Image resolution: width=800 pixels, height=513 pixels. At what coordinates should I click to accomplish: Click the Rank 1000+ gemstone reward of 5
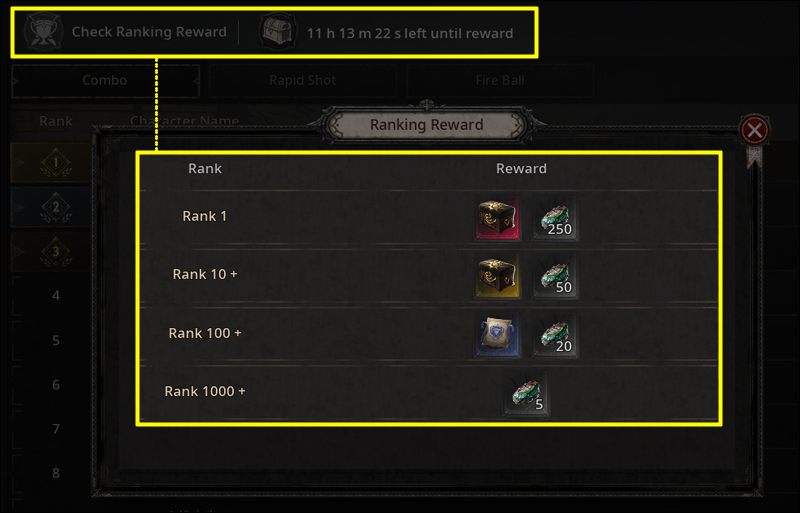click(x=527, y=394)
